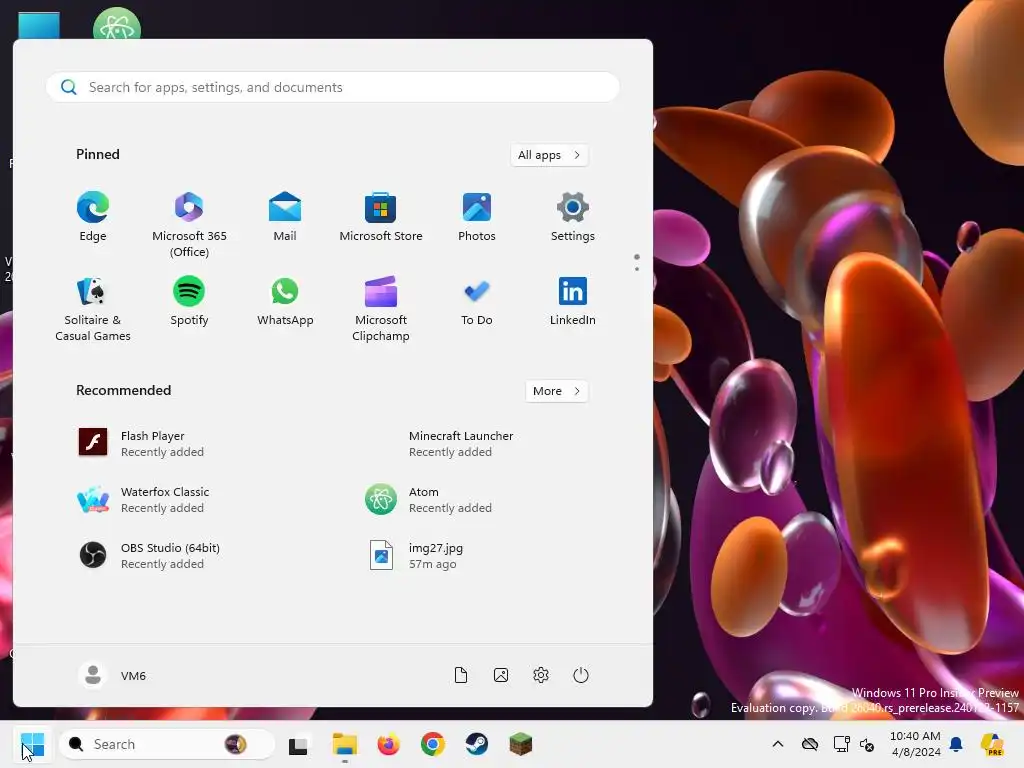Open Atom desktop shortcut icon

(x=117, y=24)
